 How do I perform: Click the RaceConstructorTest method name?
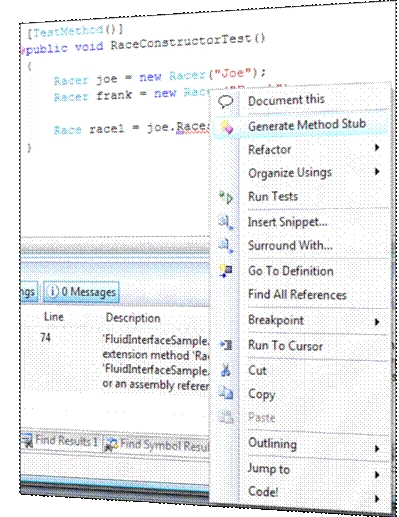(180, 42)
